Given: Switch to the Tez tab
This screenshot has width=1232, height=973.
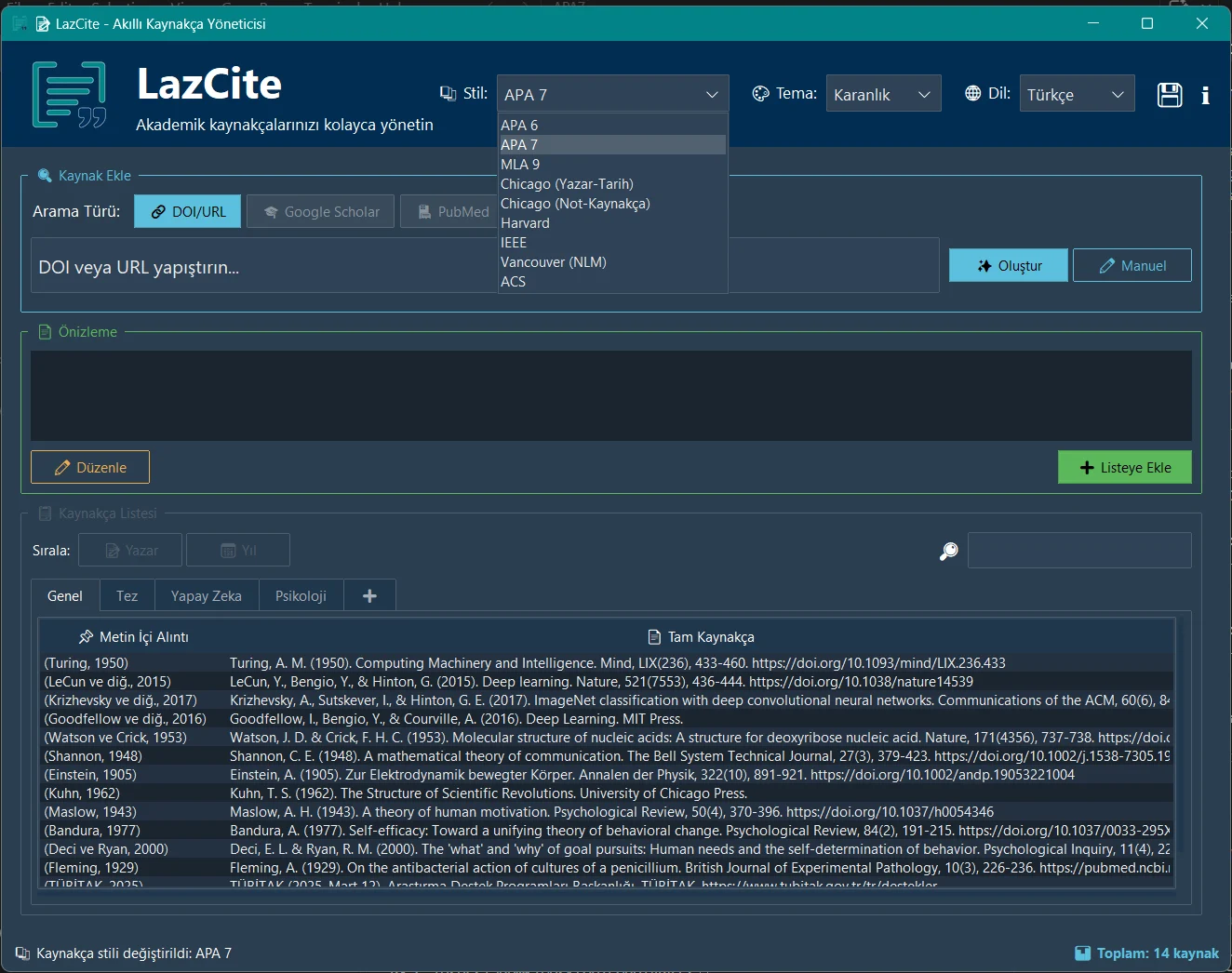Looking at the screenshot, I should click(x=127, y=595).
